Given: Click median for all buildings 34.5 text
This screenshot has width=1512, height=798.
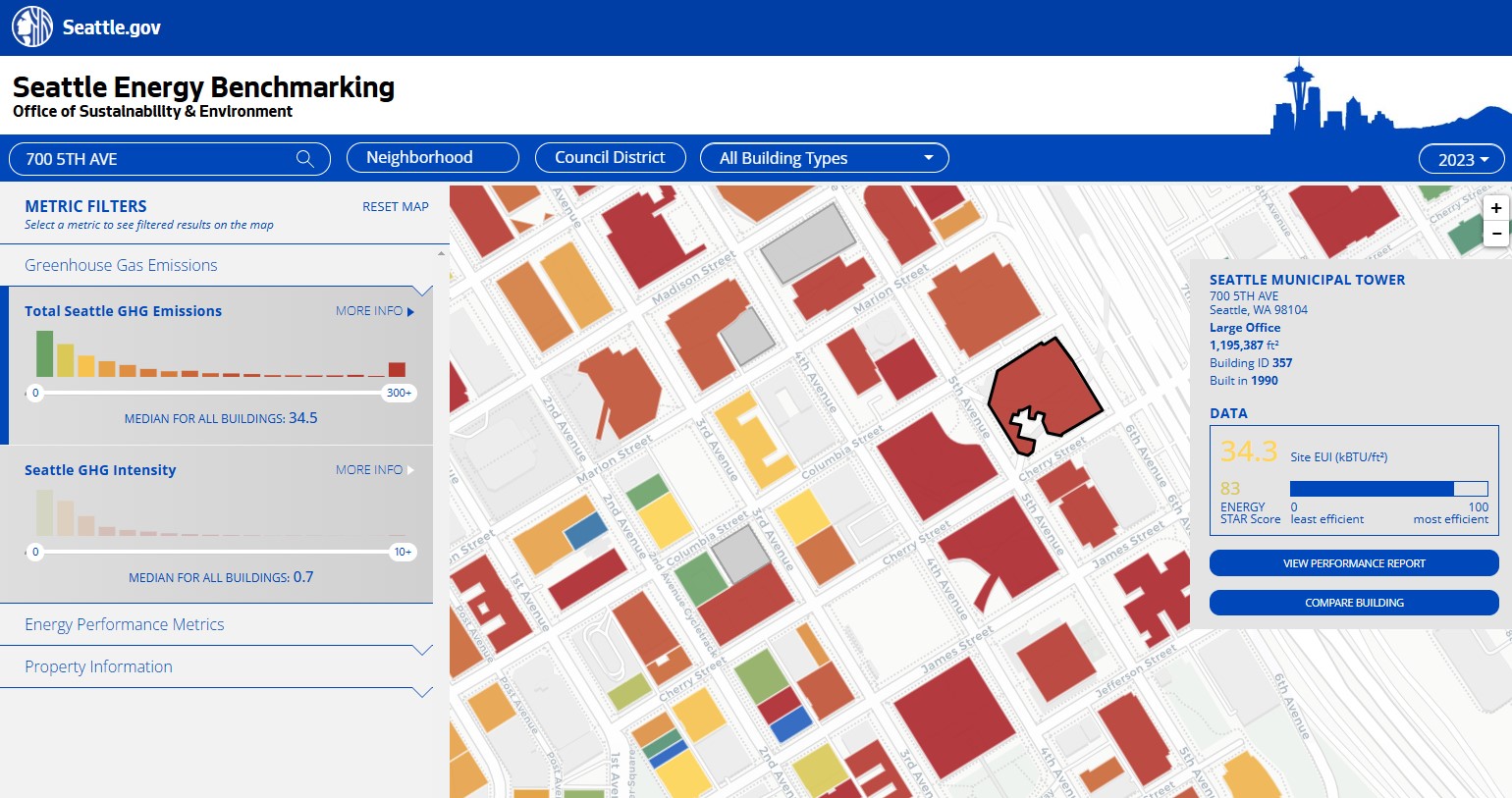Looking at the screenshot, I should (221, 418).
